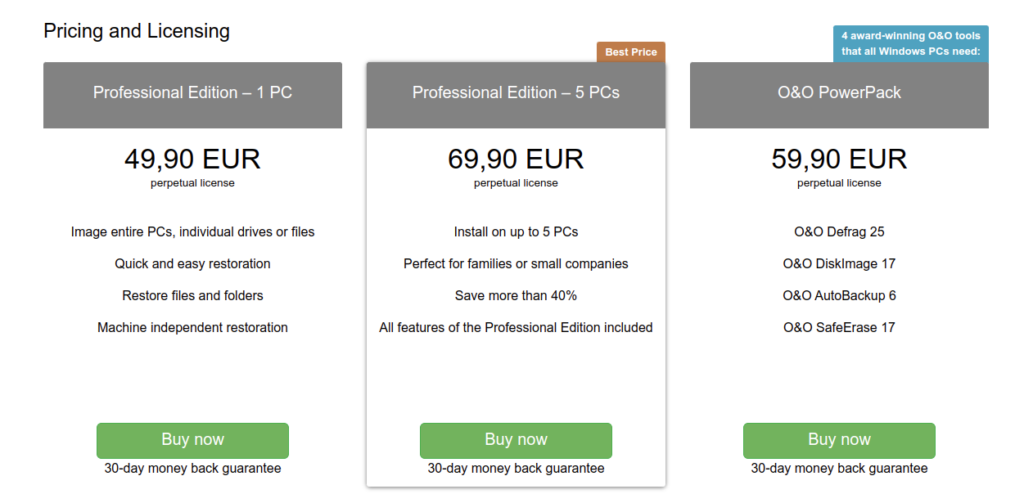
Task: Buy the Professional Edition 5 PCs license
Action: 516,440
